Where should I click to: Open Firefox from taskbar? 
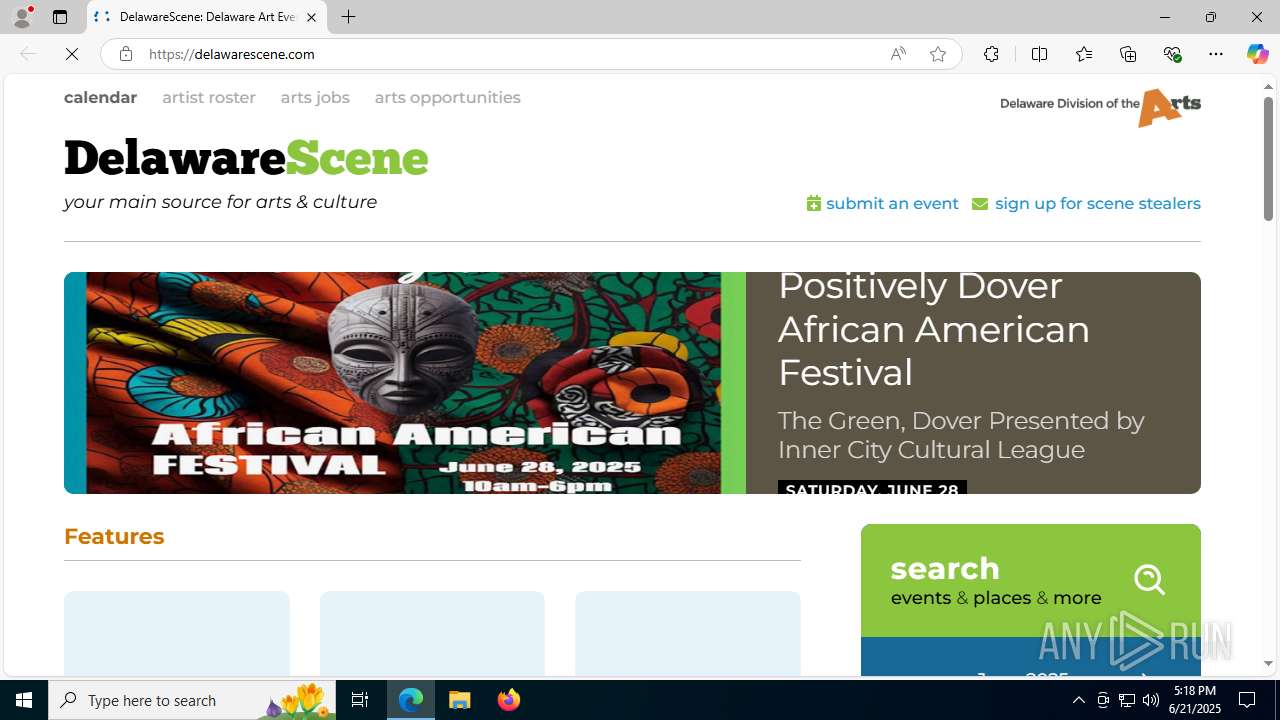pos(508,700)
